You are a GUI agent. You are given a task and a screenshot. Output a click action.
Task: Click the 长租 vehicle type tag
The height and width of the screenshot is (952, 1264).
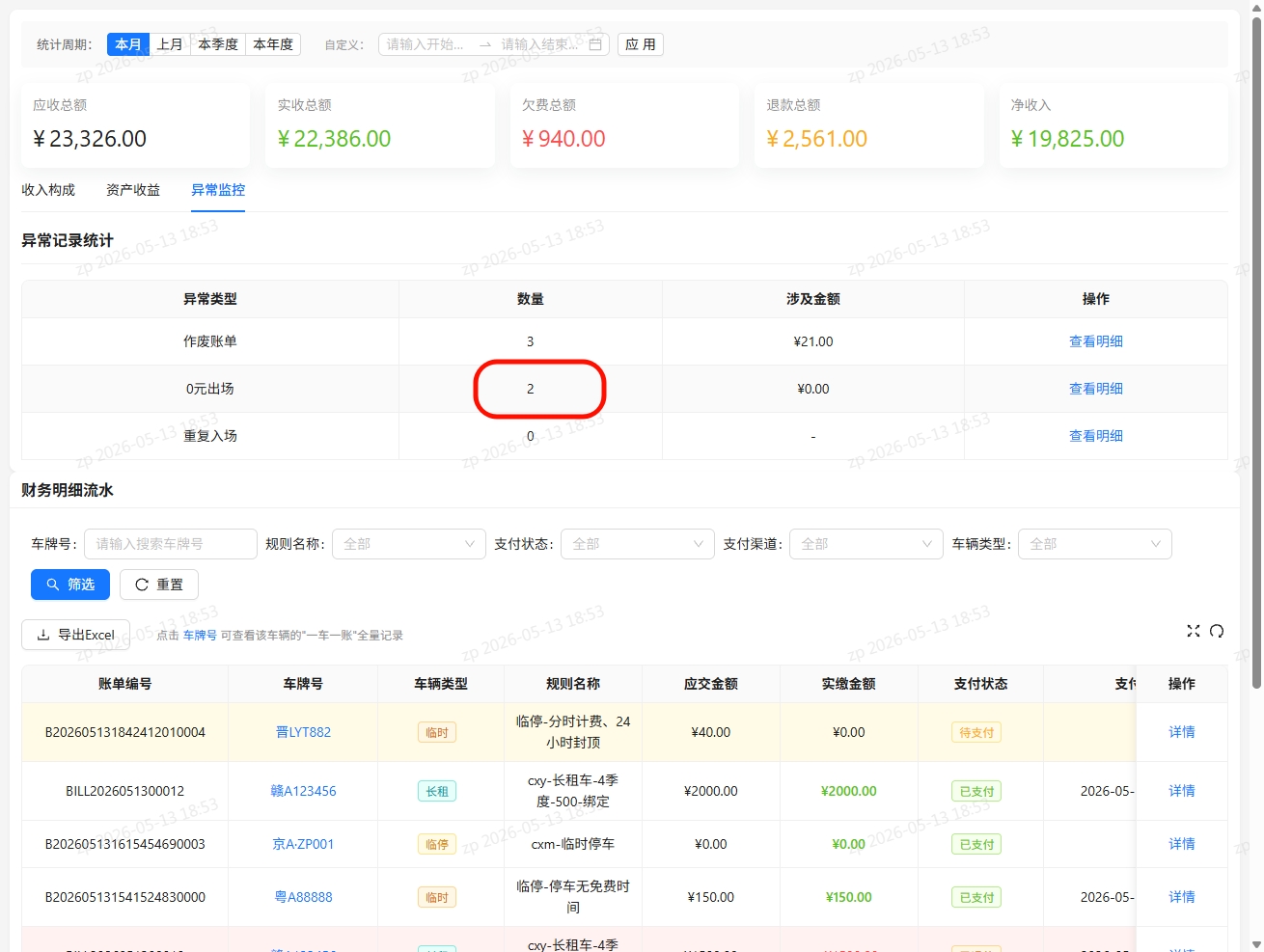437,791
